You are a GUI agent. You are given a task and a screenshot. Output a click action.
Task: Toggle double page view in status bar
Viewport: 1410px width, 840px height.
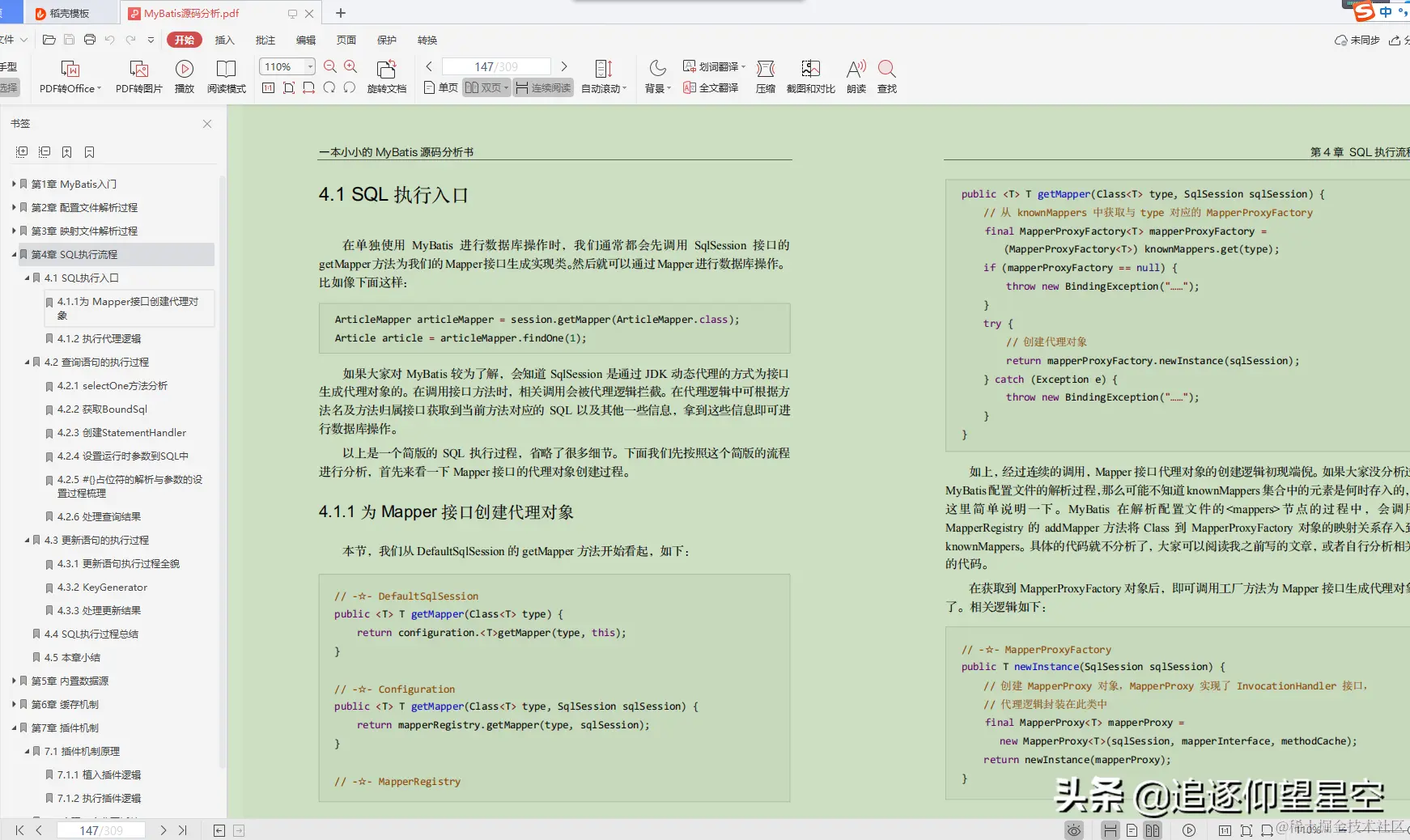pos(1153,830)
